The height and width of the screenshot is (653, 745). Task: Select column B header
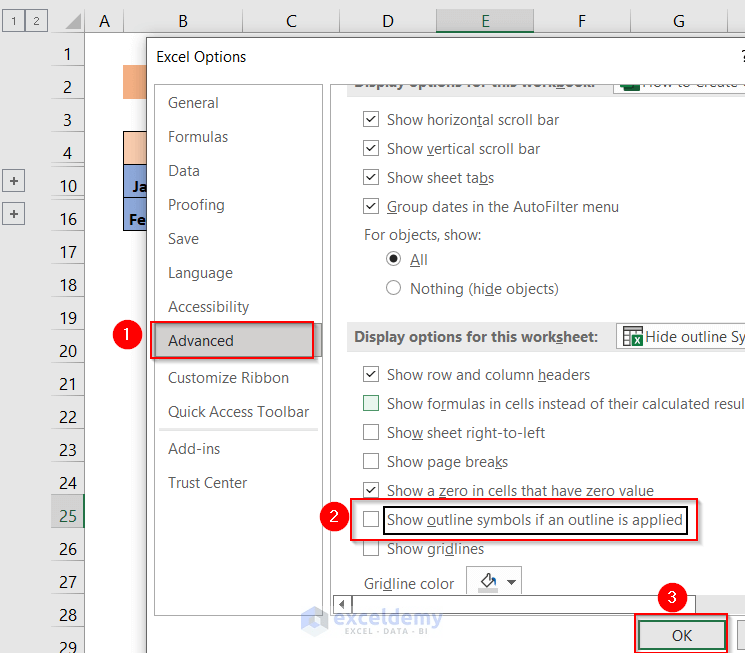tap(183, 21)
